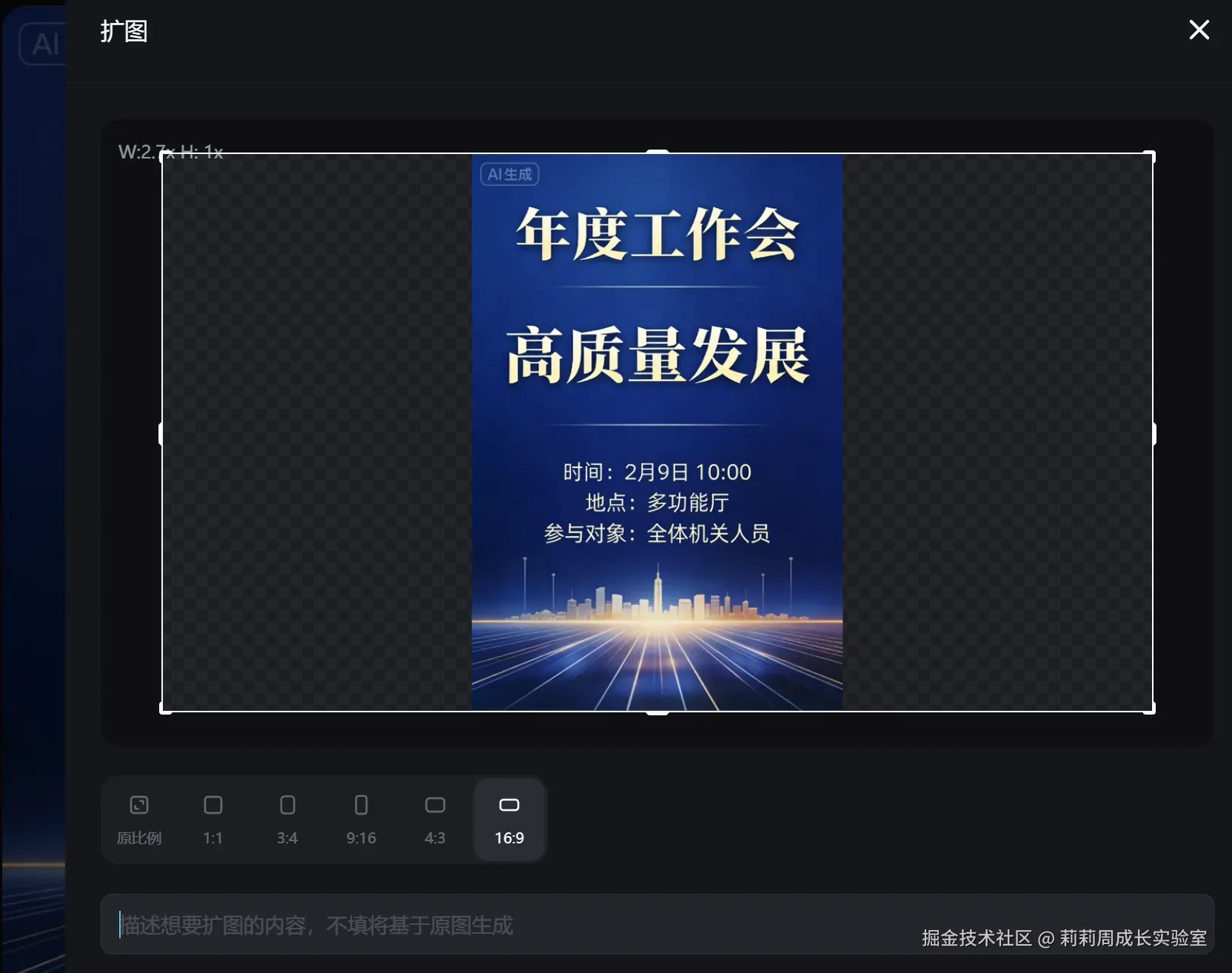Choose the 4:3 aspect ratio
The image size is (1232, 973).
click(435, 819)
